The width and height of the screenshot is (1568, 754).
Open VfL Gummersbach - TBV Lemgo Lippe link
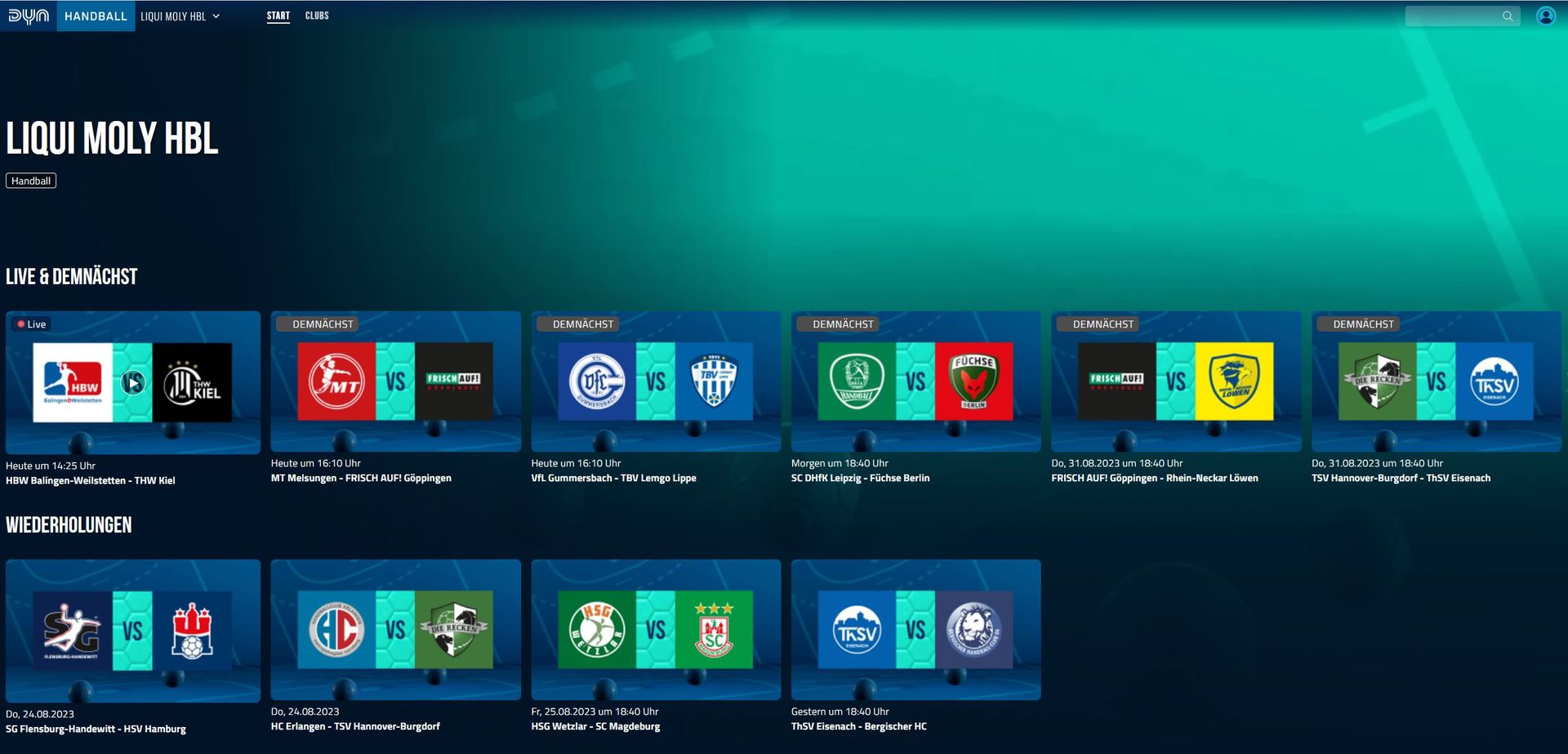pyautogui.click(x=613, y=478)
